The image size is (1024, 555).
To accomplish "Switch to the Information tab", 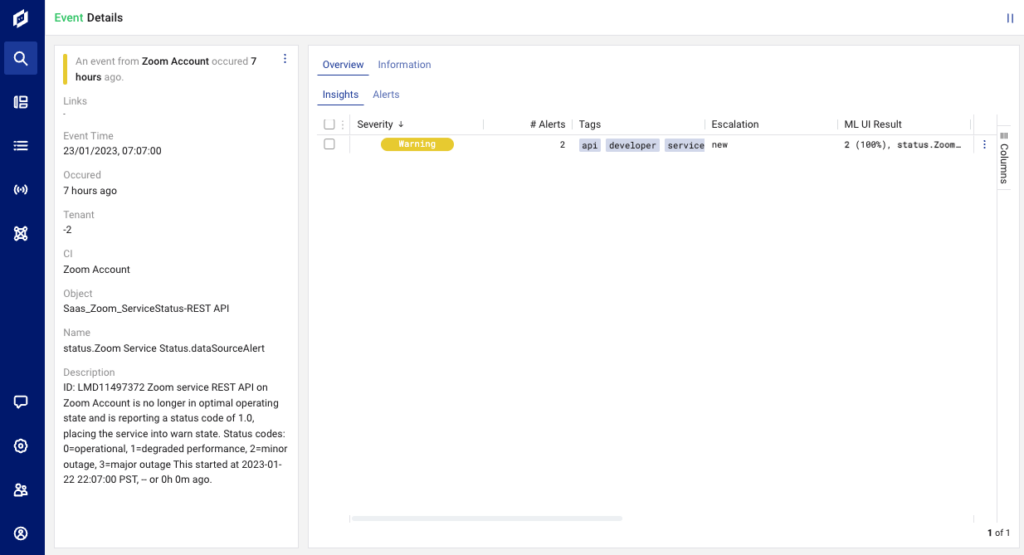I will 404,65.
